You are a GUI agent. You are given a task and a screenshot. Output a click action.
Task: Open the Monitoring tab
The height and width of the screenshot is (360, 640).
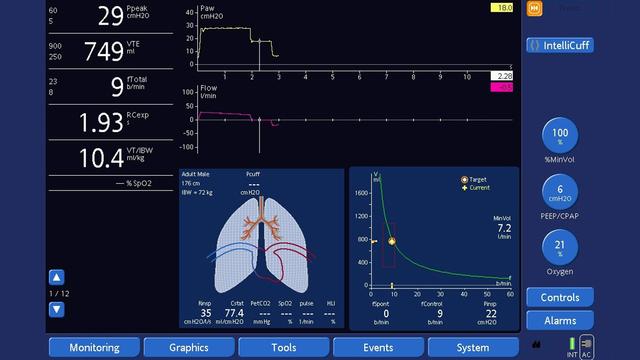click(94, 347)
